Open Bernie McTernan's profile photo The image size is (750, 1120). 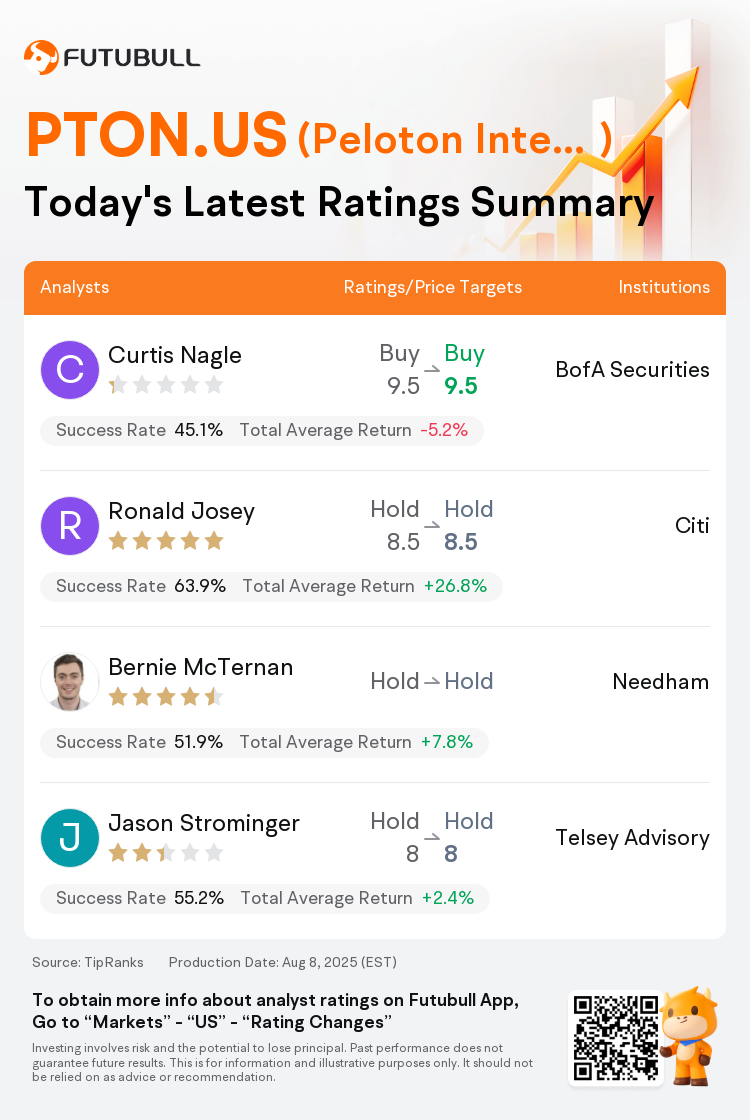coord(69,681)
